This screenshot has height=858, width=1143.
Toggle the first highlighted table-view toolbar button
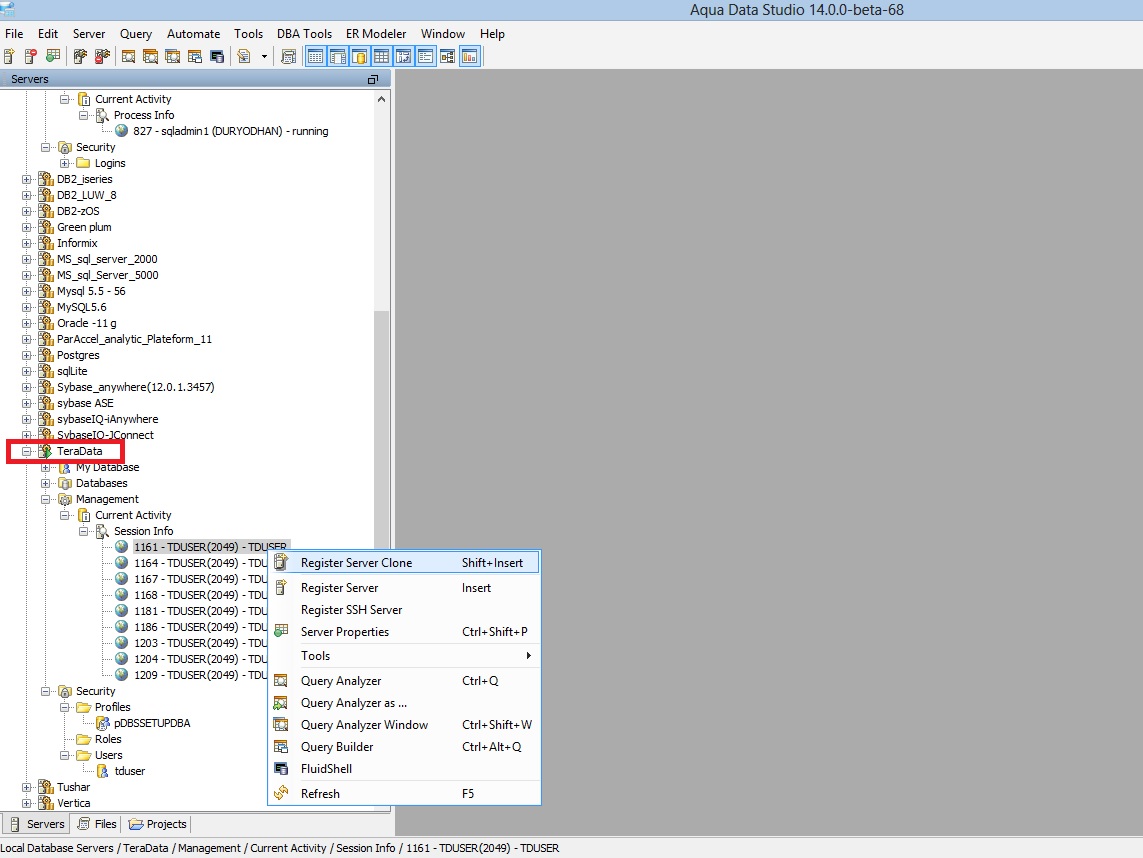[x=316, y=56]
